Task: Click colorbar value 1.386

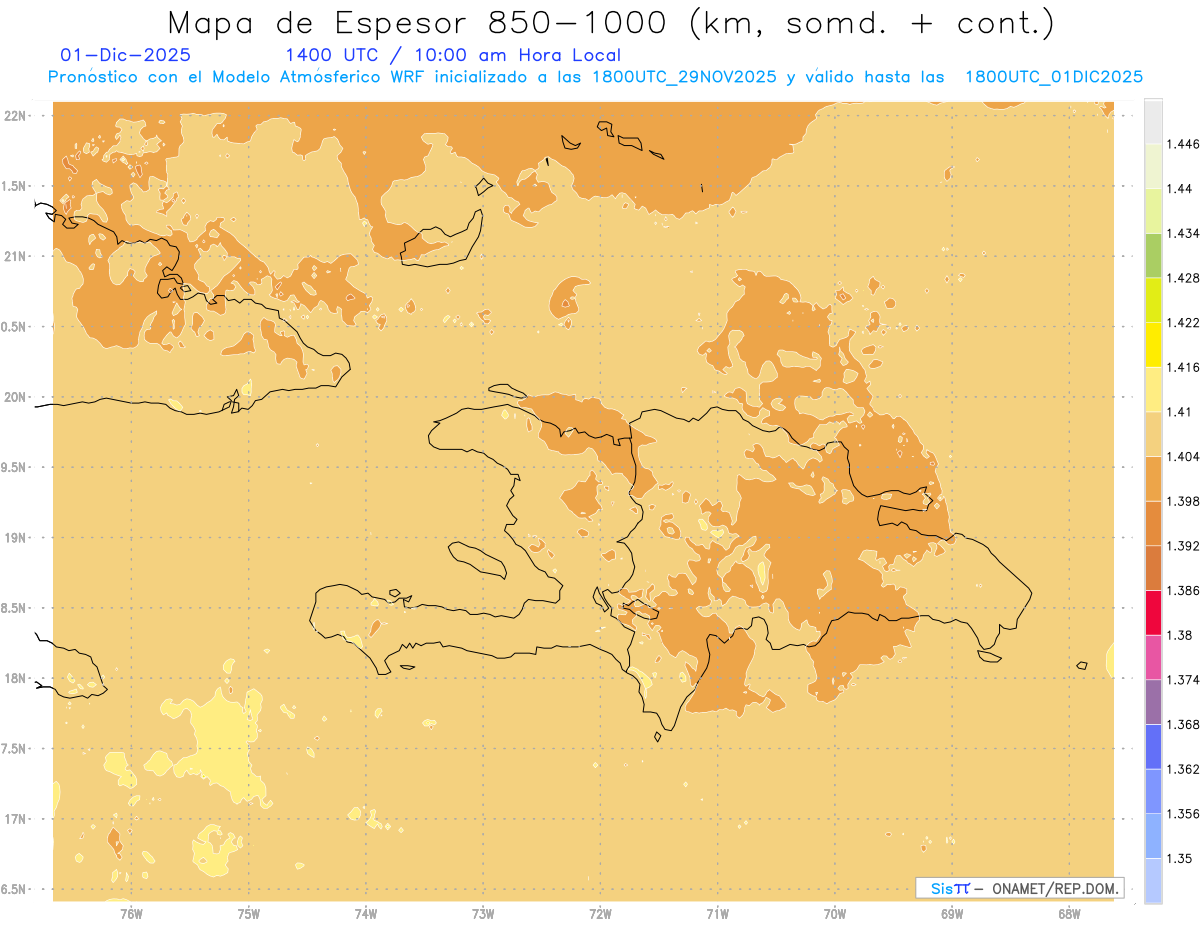Action: 1183,590
